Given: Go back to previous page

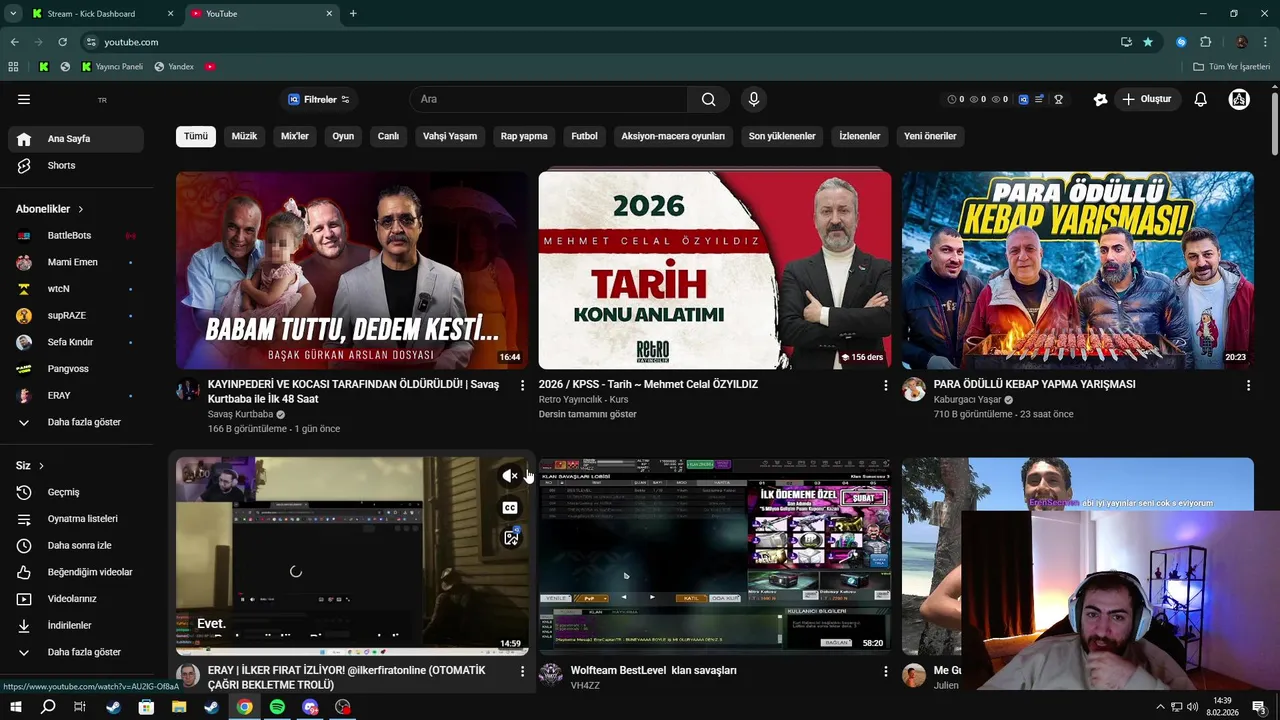Looking at the screenshot, I should pyautogui.click(x=14, y=42).
